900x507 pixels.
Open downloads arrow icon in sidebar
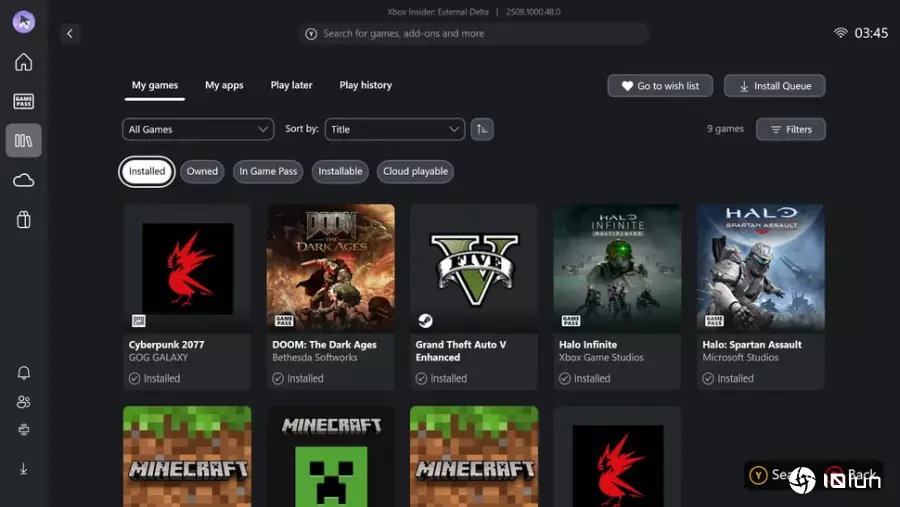23,468
